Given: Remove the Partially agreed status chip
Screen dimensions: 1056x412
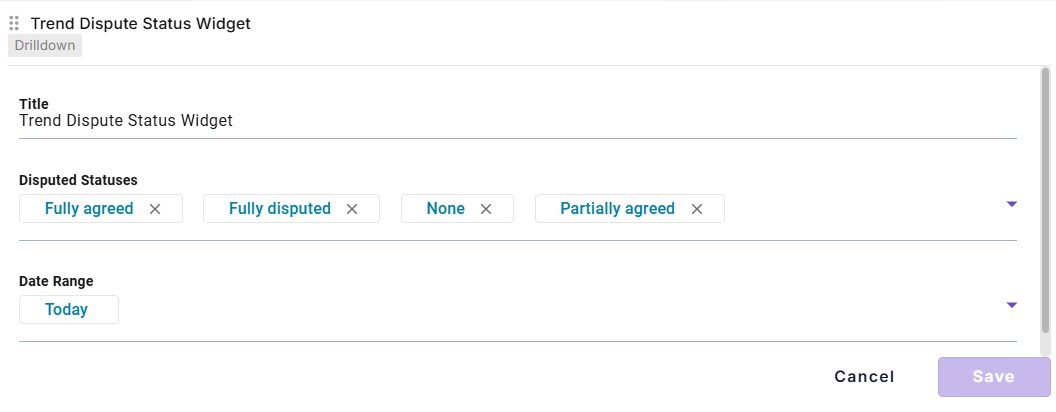Looking at the screenshot, I should (697, 209).
